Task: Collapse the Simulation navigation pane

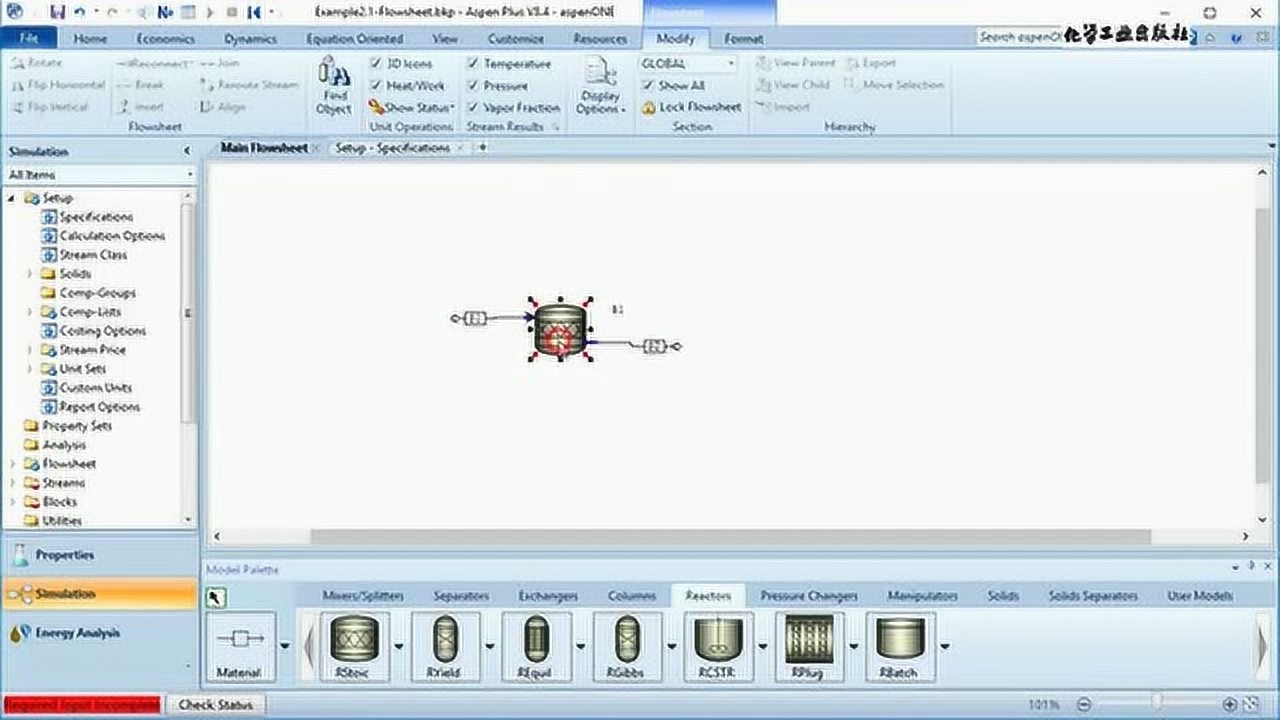Action: (186, 151)
